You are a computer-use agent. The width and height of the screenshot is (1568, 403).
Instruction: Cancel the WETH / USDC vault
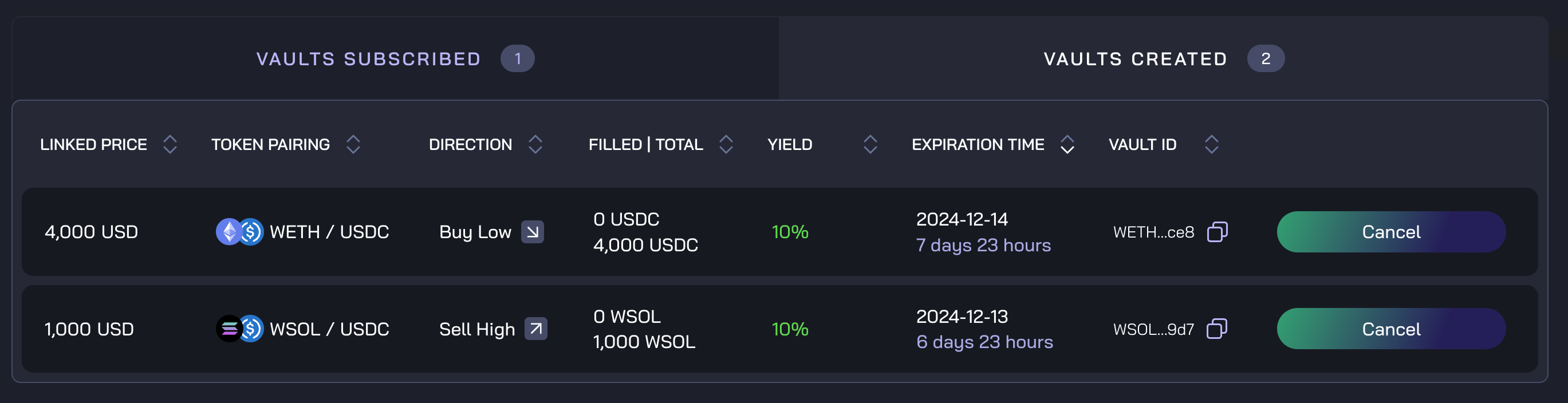[x=1391, y=232]
